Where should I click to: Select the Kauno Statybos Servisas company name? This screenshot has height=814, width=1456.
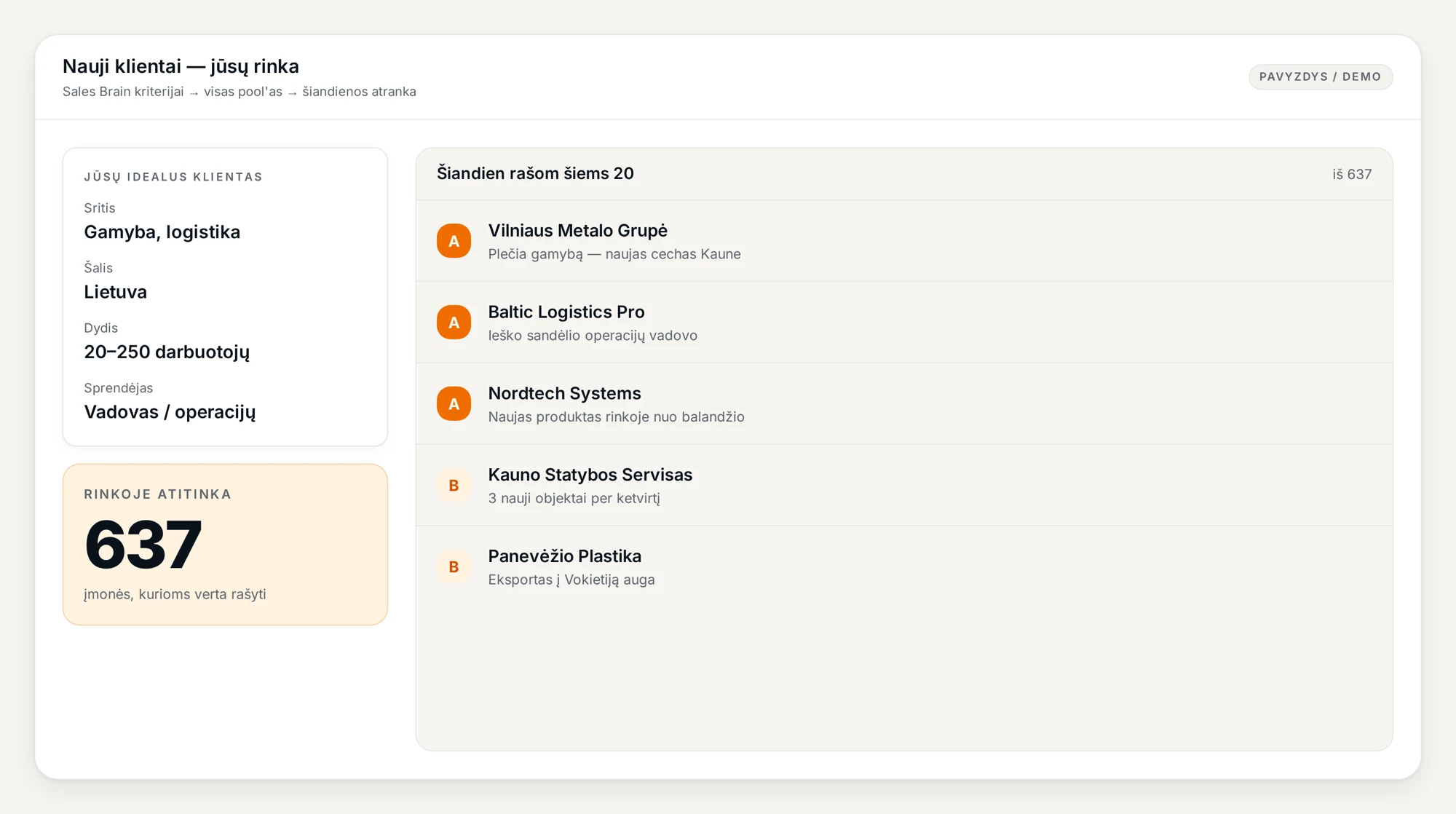click(x=590, y=475)
